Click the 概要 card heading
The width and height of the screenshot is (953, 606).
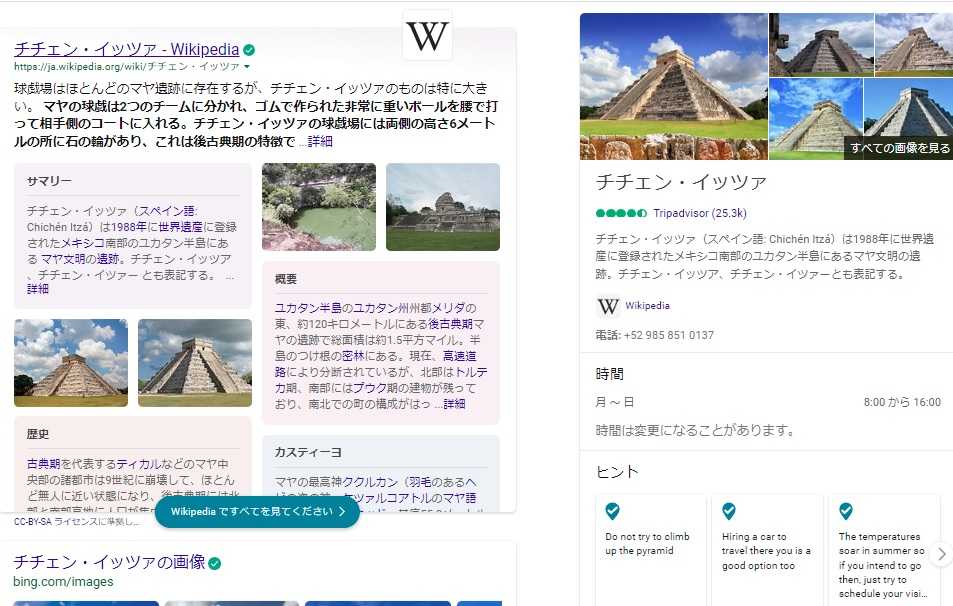[x=286, y=279]
